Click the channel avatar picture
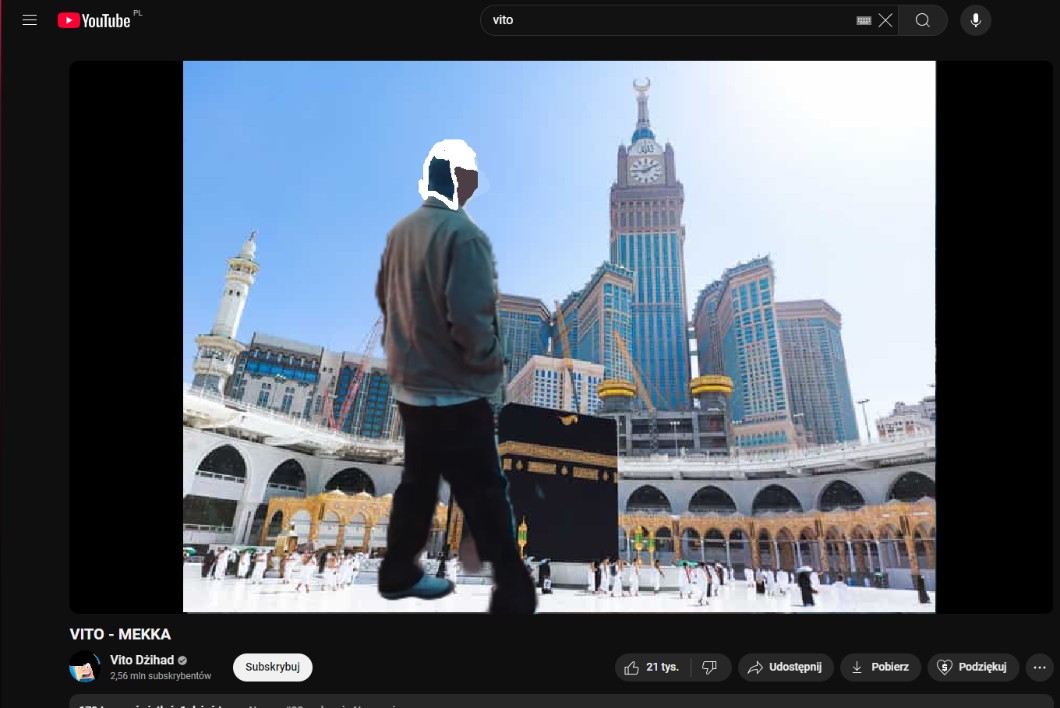 [85, 667]
